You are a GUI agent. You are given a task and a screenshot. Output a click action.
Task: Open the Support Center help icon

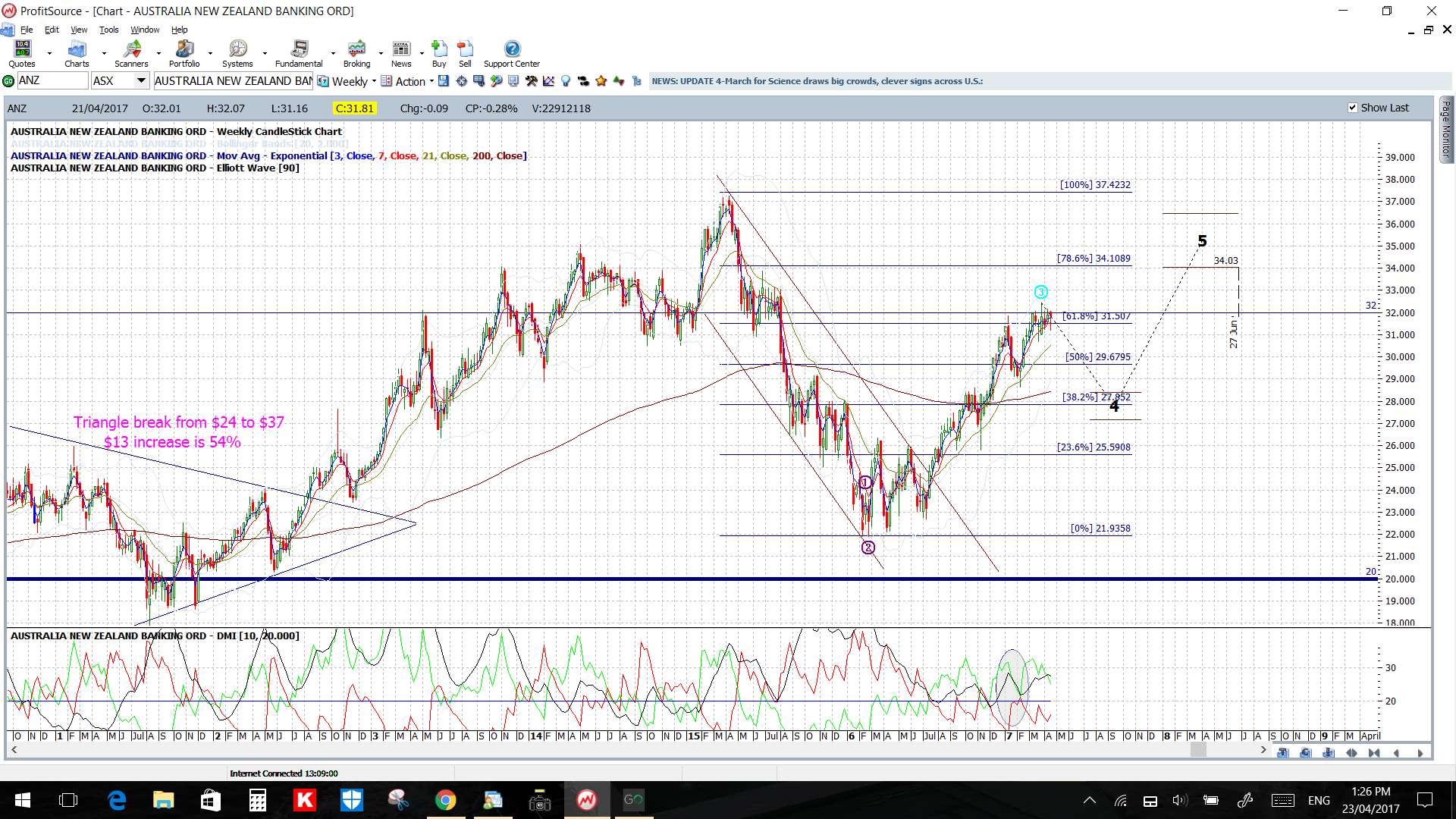[512, 54]
